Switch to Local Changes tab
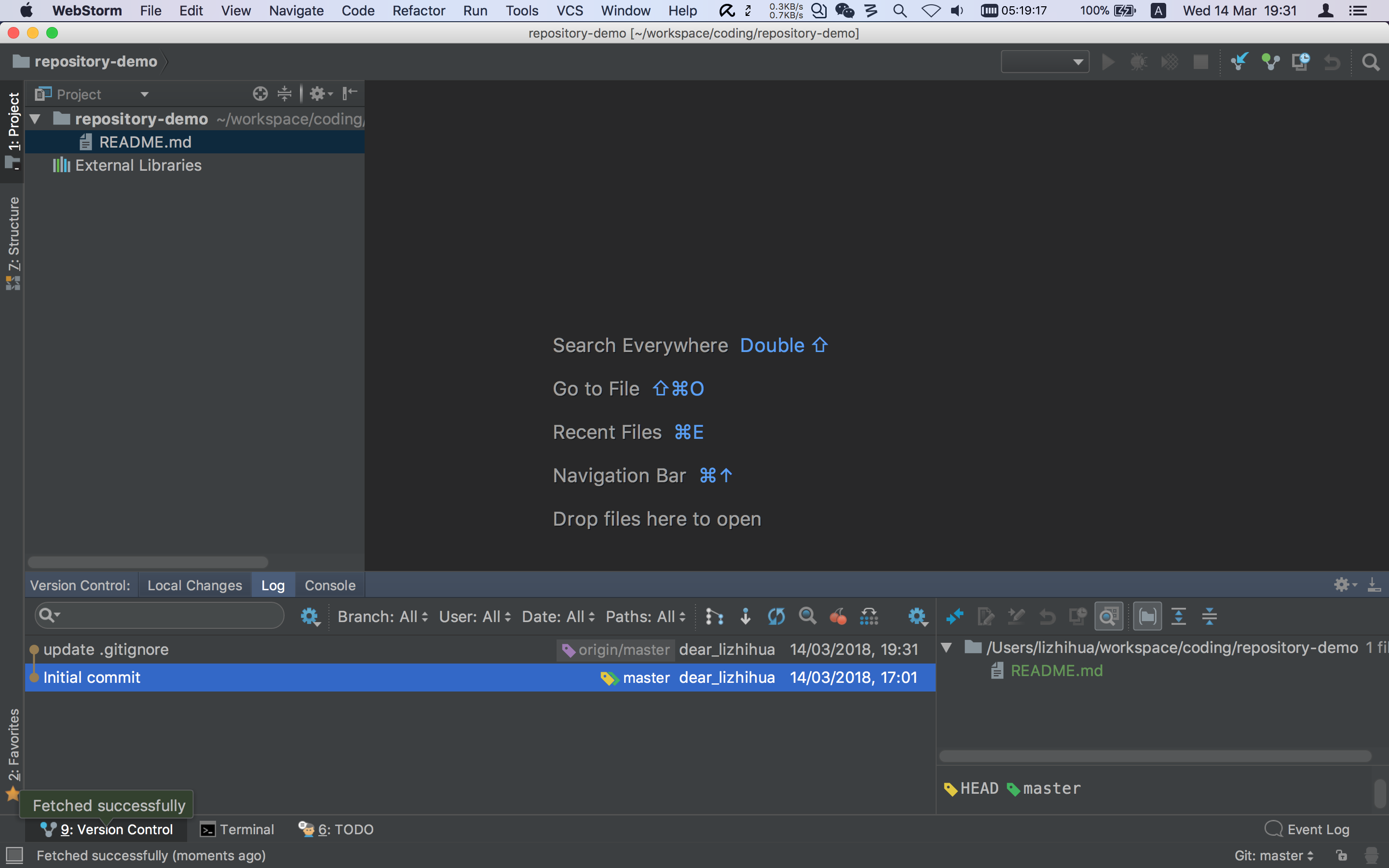The image size is (1389, 868). [x=194, y=585]
